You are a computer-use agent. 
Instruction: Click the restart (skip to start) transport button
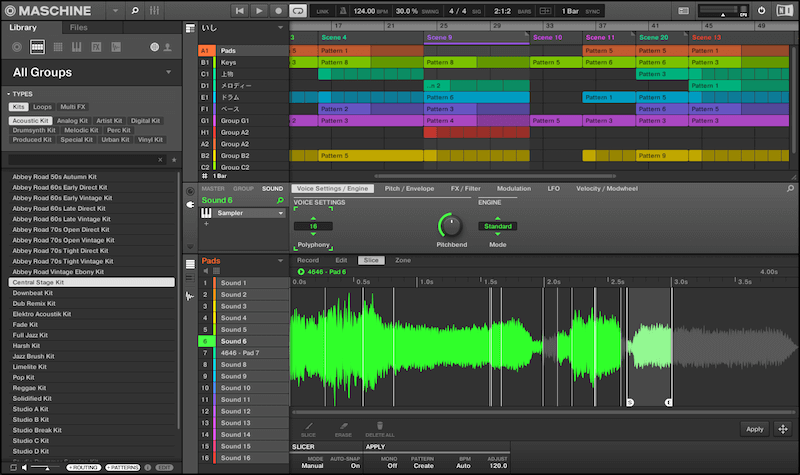coord(239,11)
